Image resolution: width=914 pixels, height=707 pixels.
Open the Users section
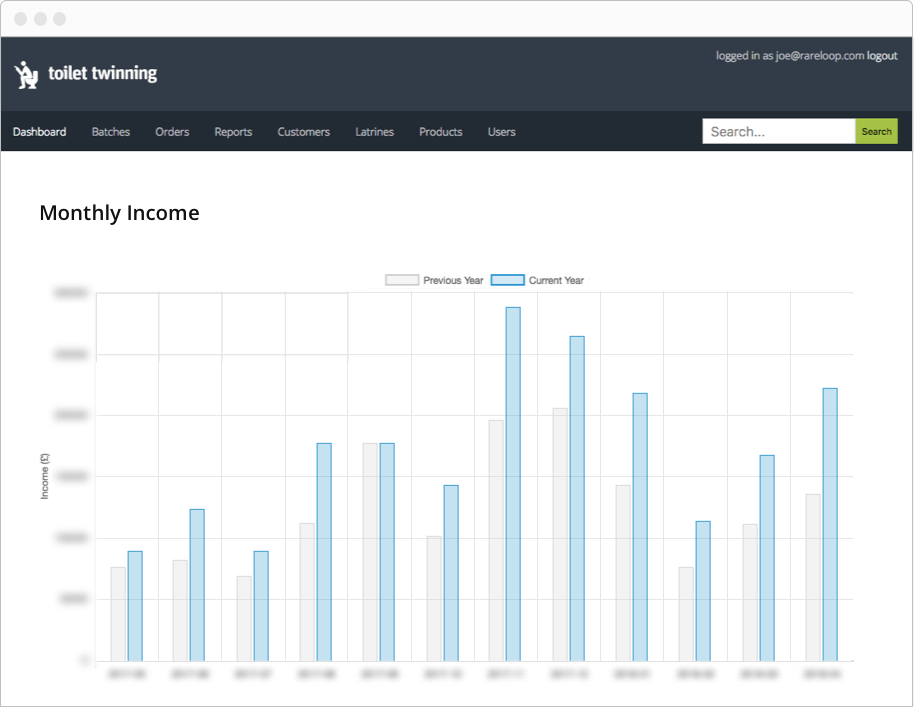click(x=501, y=131)
